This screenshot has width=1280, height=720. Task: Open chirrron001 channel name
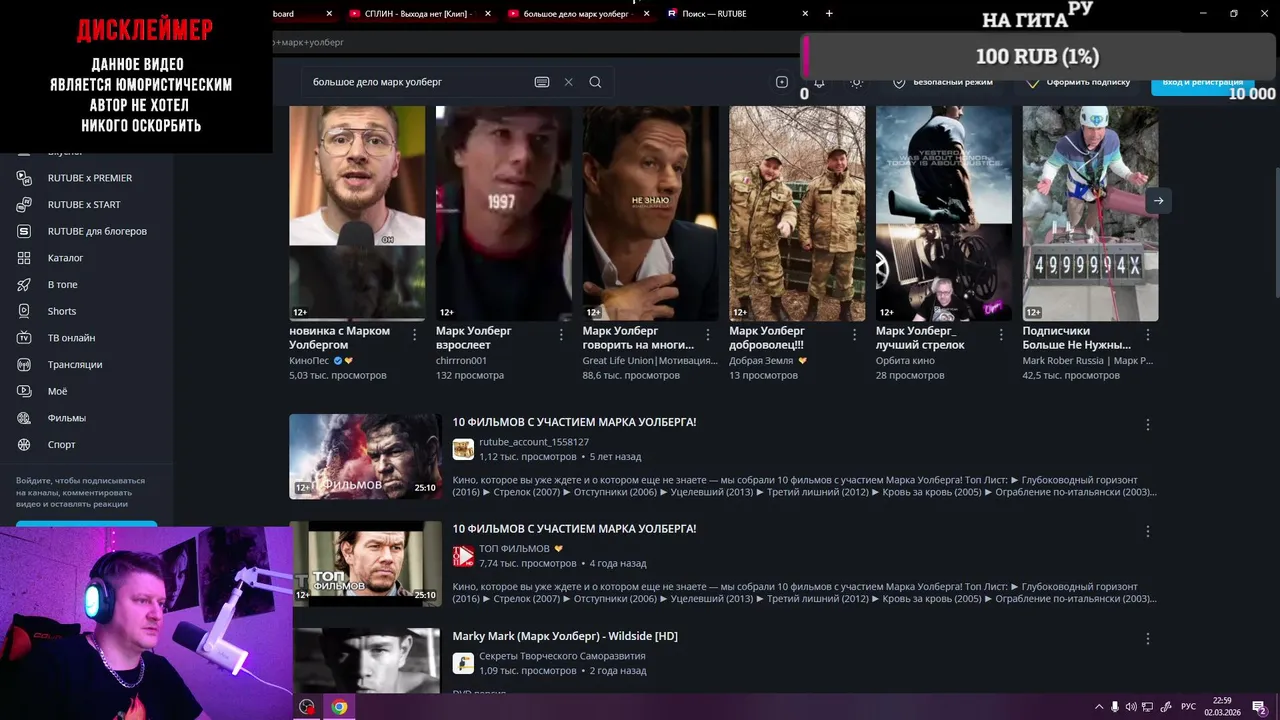tap(461, 360)
